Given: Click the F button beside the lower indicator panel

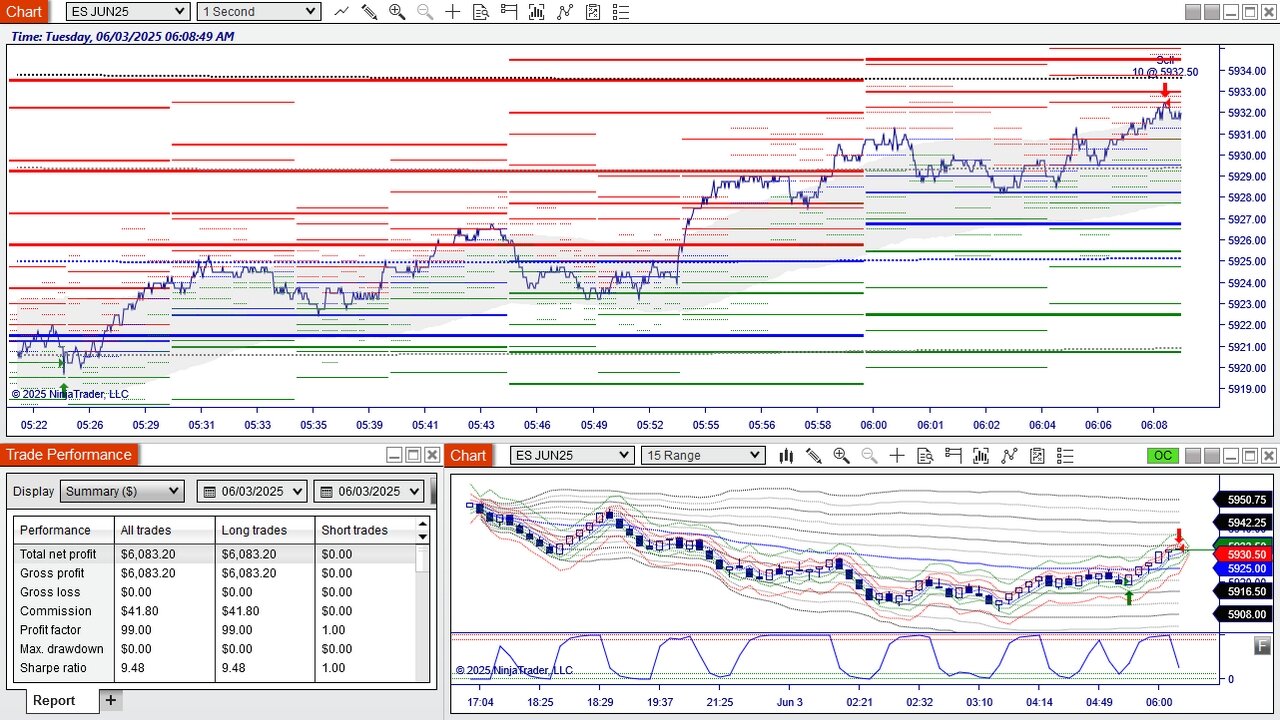Looking at the screenshot, I should point(1263,647).
